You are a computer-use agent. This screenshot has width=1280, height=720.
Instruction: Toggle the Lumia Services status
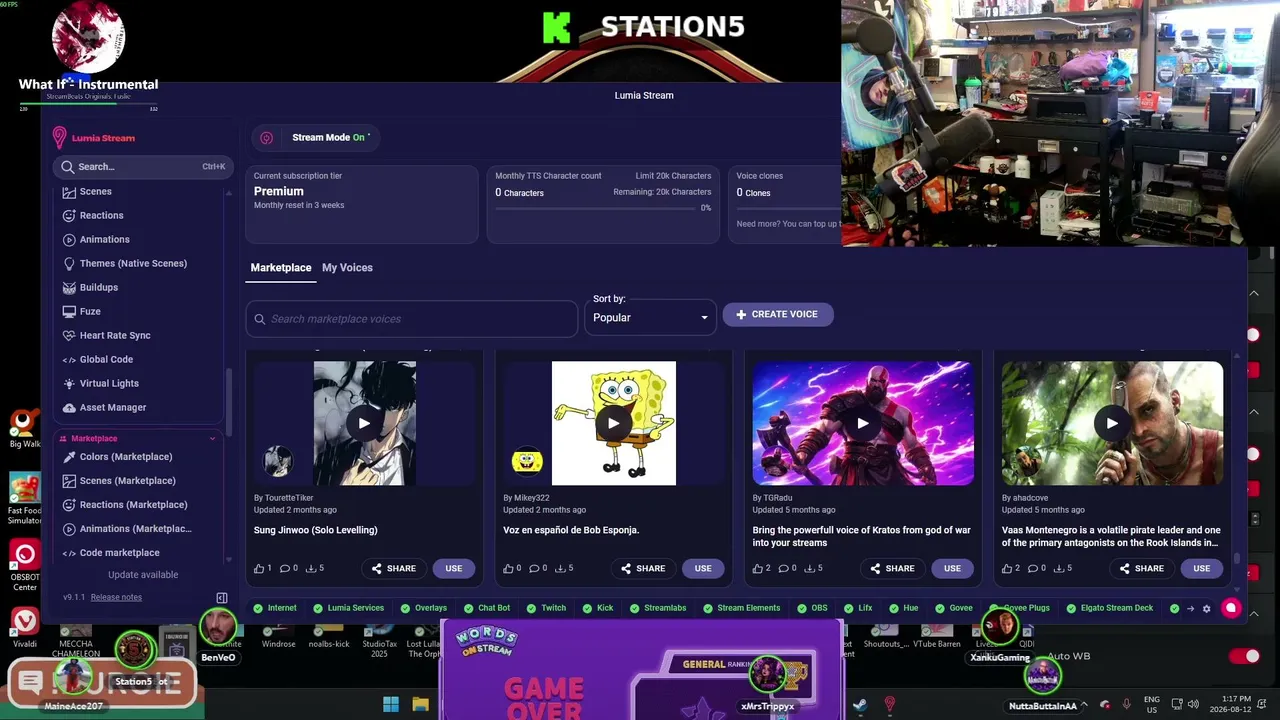(x=348, y=608)
